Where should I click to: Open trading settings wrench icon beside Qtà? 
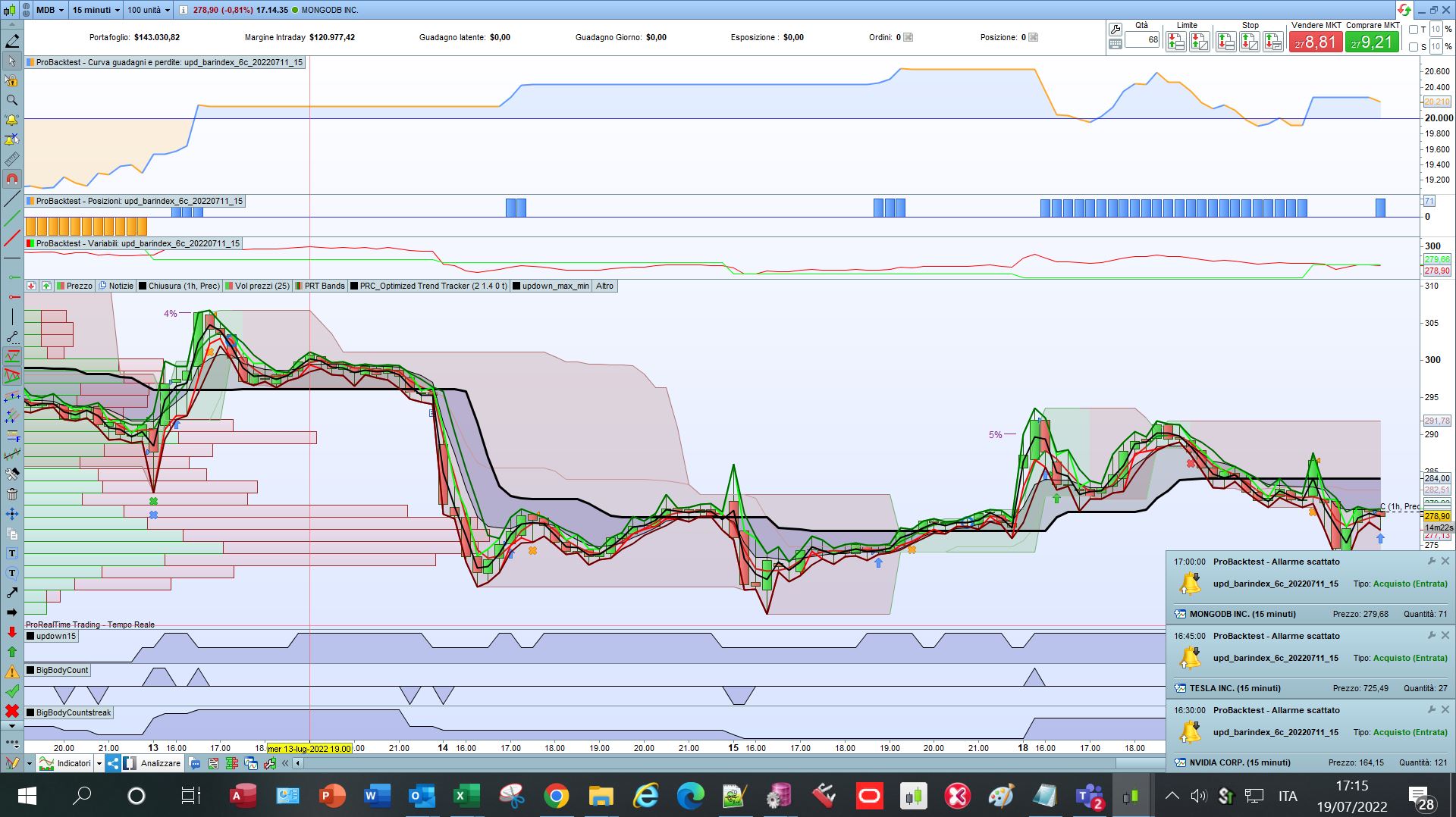(x=1115, y=30)
